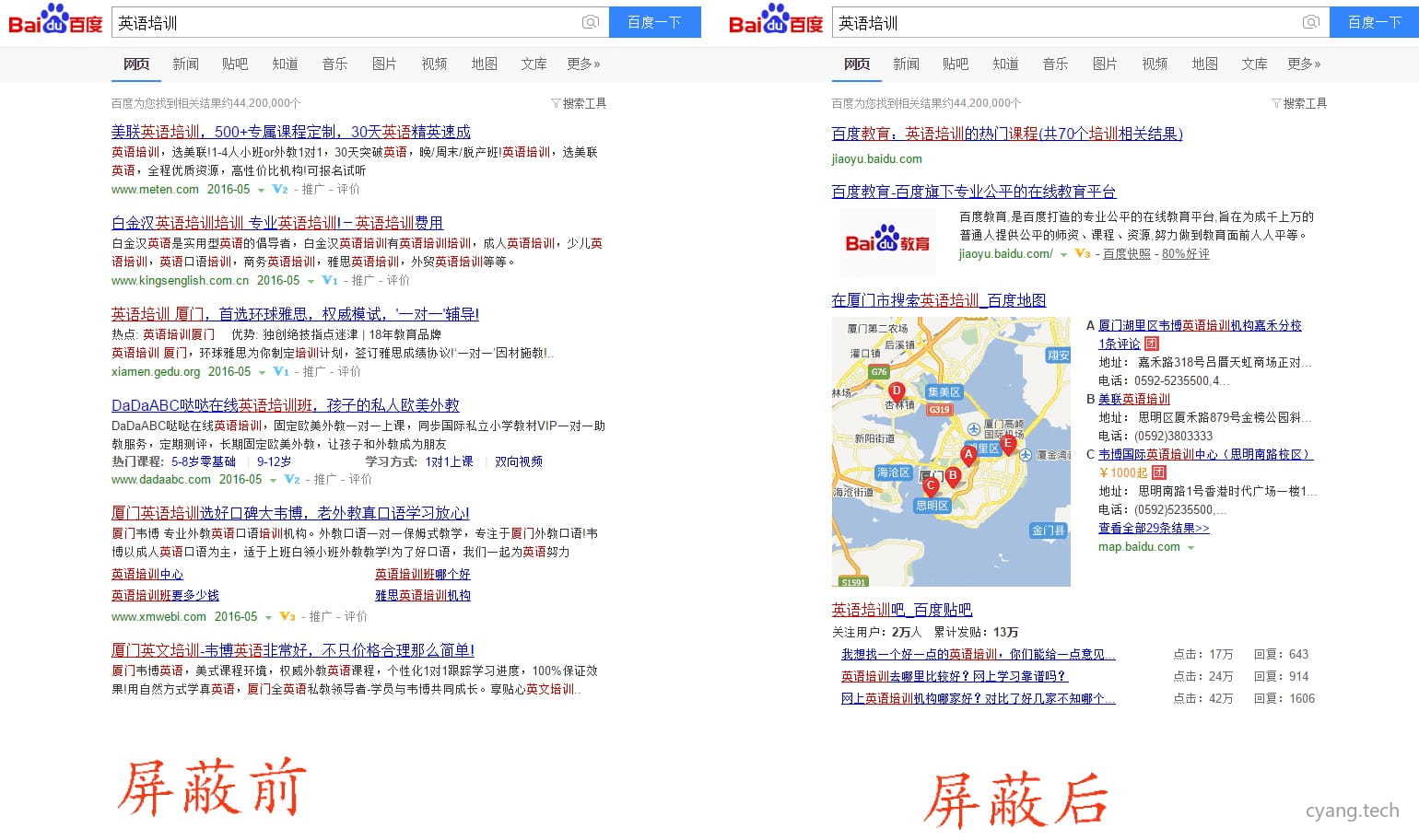Screen dimensions: 1419x840
Task: Click the V2 badge next to www.meten.com
Action: (x=278, y=189)
